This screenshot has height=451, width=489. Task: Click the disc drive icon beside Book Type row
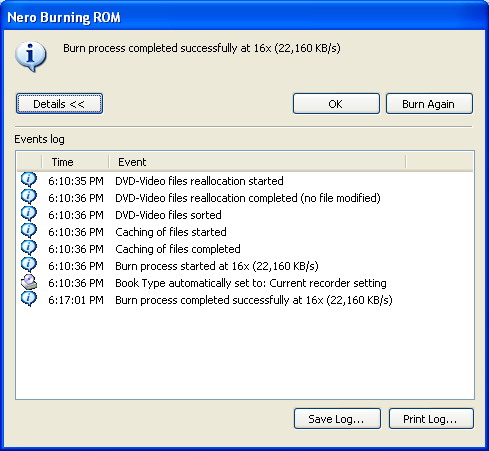29,282
